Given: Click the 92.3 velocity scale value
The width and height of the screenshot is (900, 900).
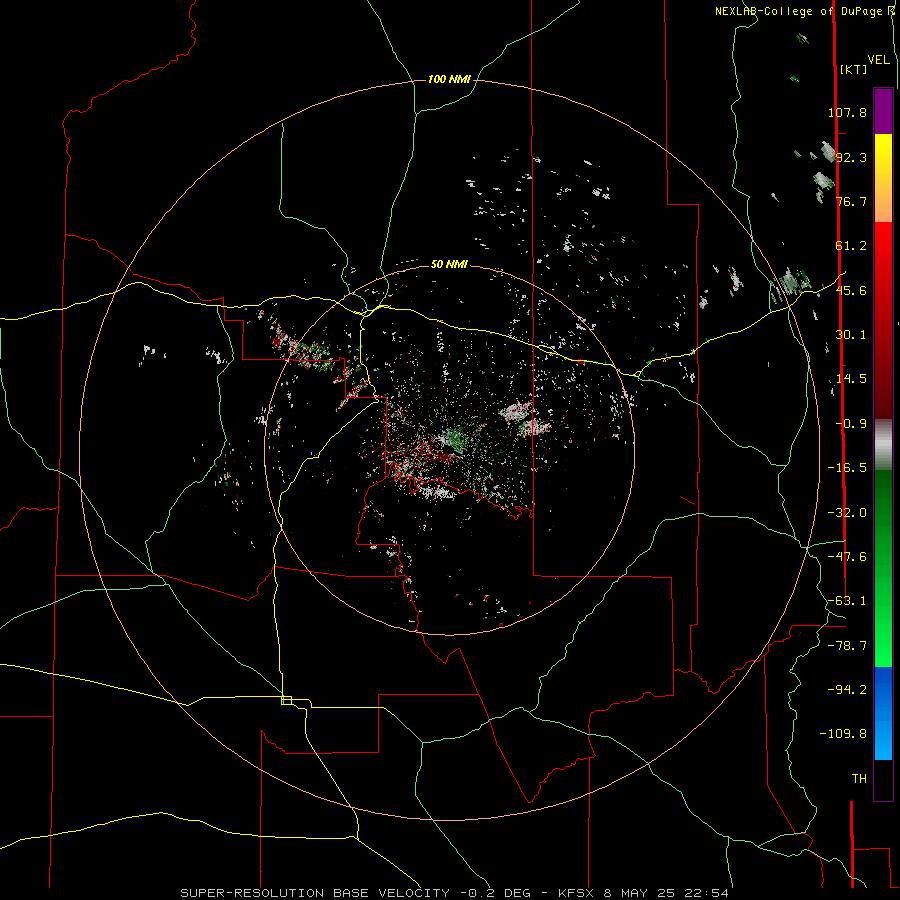Looking at the screenshot, I should pos(851,157).
